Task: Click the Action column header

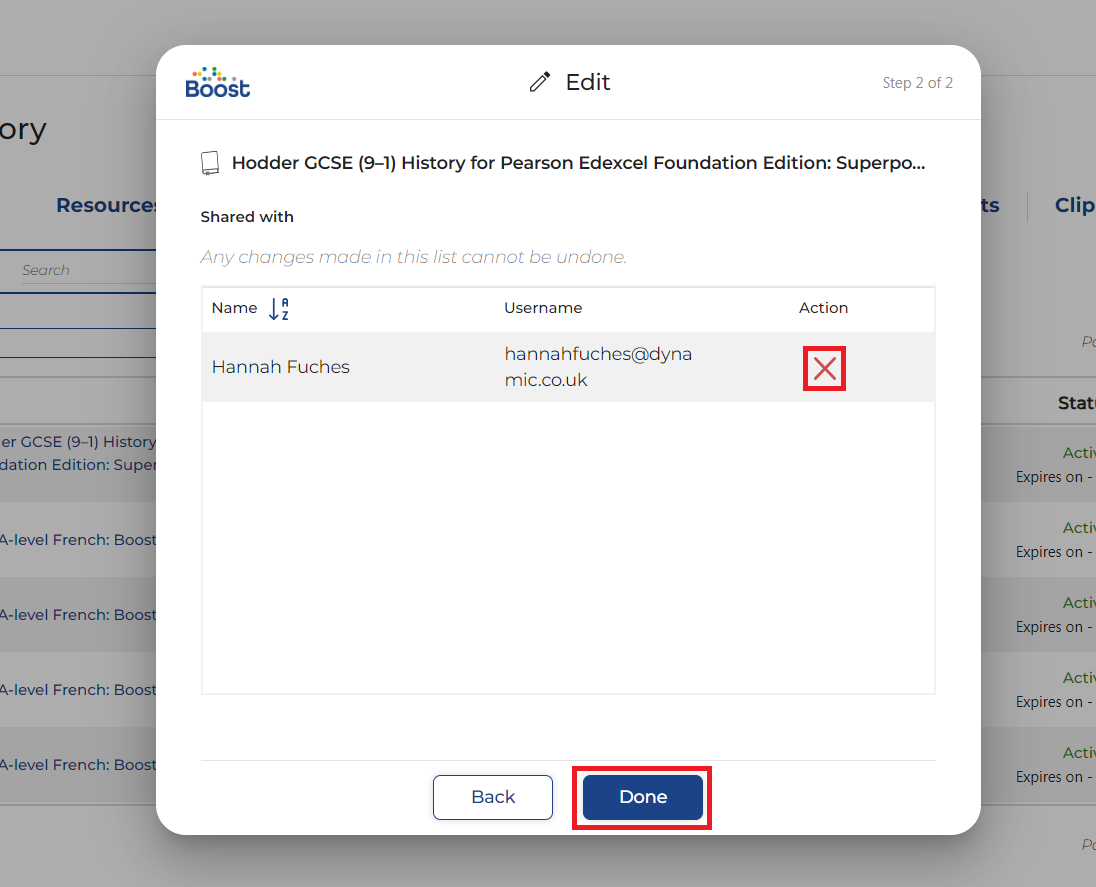Action: [823, 308]
